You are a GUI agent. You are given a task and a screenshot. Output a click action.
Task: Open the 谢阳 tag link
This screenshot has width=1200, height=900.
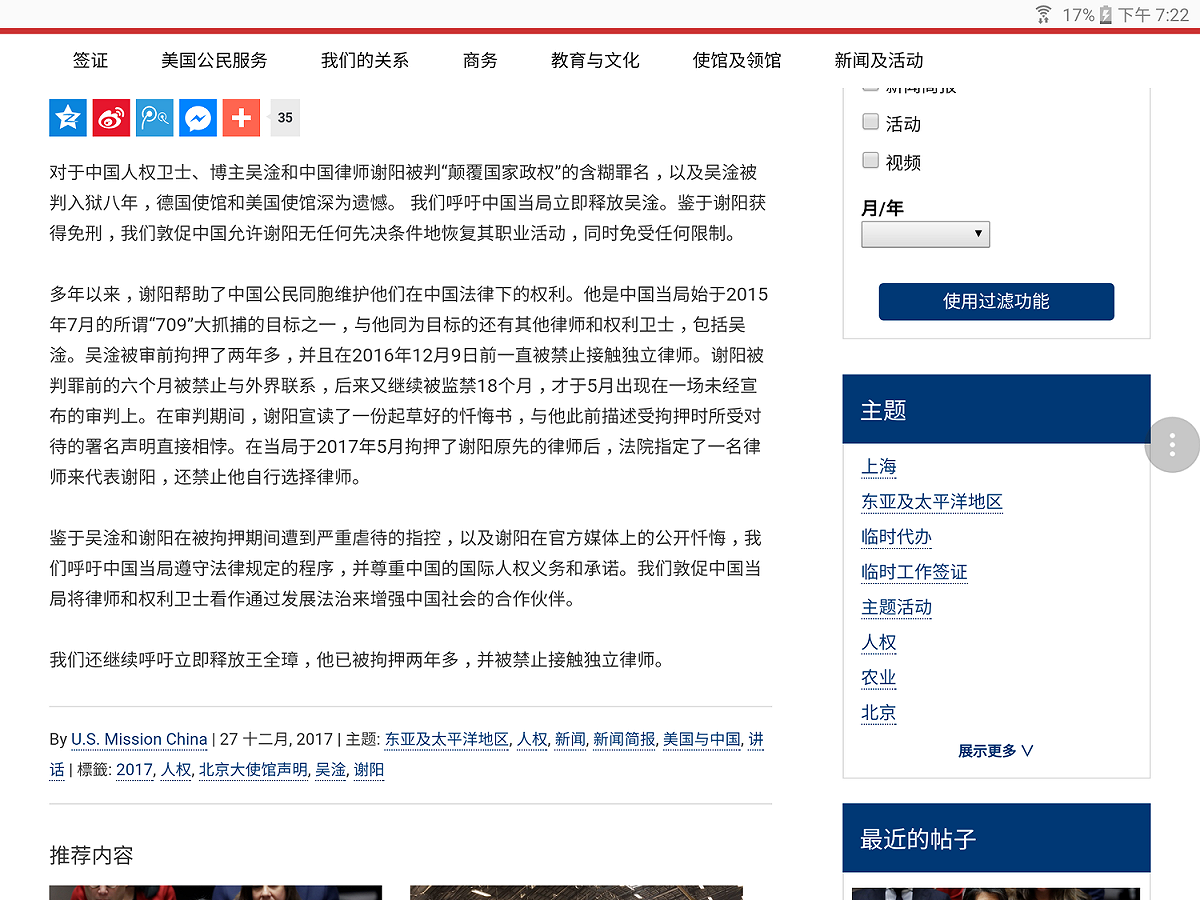[x=369, y=770]
